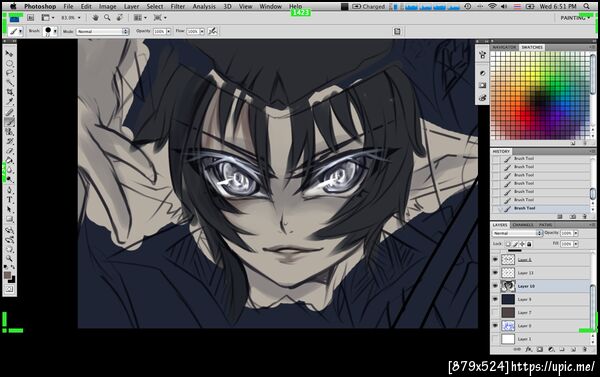Click Layer 9 dark blue thumbnail
Image resolution: width=600 pixels, height=377 pixels.
pyautogui.click(x=508, y=299)
